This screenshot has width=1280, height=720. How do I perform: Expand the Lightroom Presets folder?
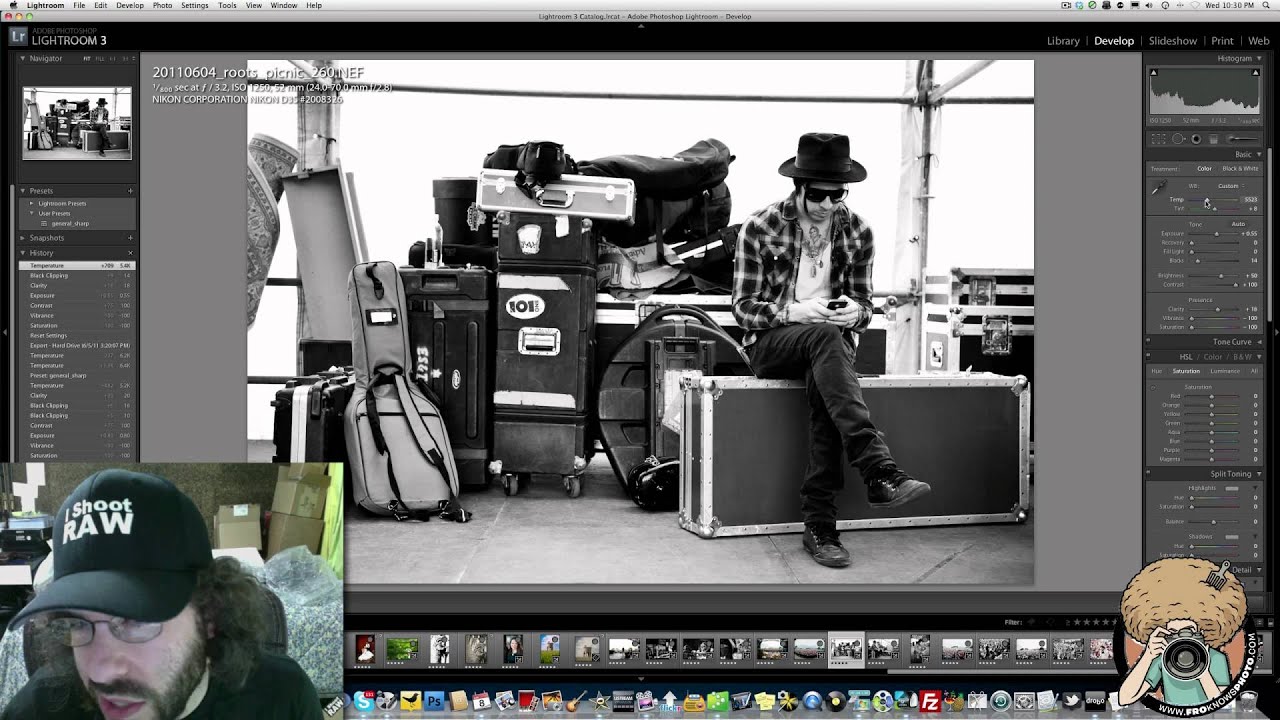(x=32, y=203)
